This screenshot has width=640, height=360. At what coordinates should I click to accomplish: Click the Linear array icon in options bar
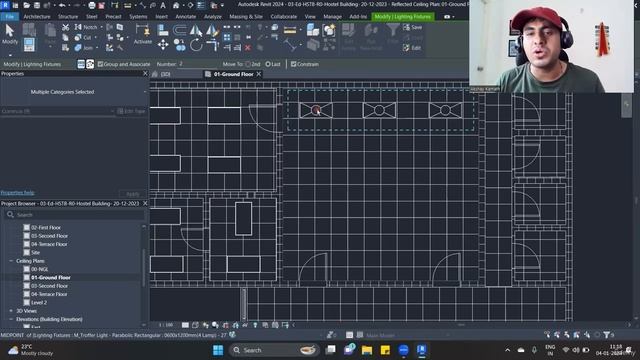pyautogui.click(x=81, y=64)
